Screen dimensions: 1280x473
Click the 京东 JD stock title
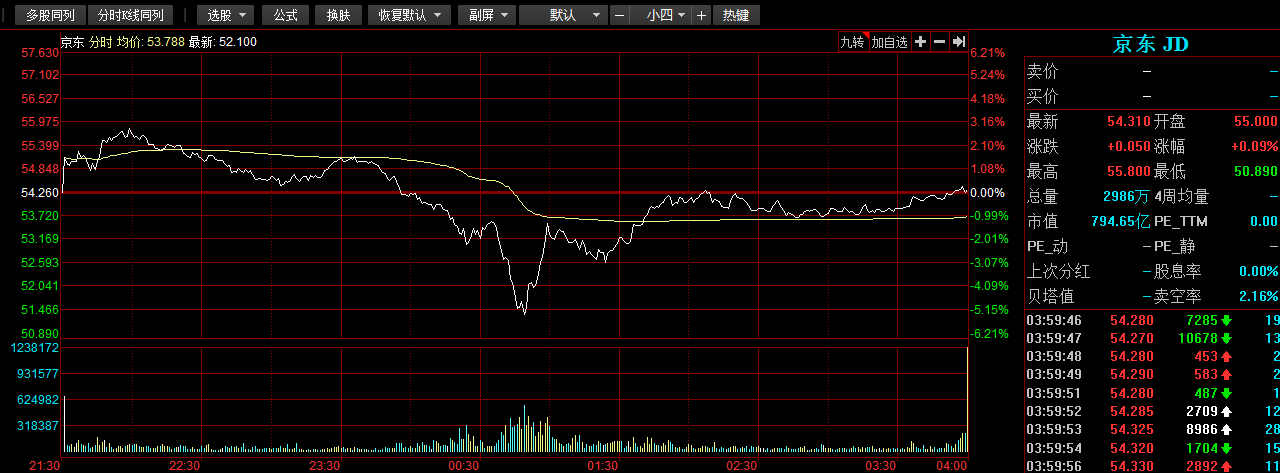[1151, 44]
